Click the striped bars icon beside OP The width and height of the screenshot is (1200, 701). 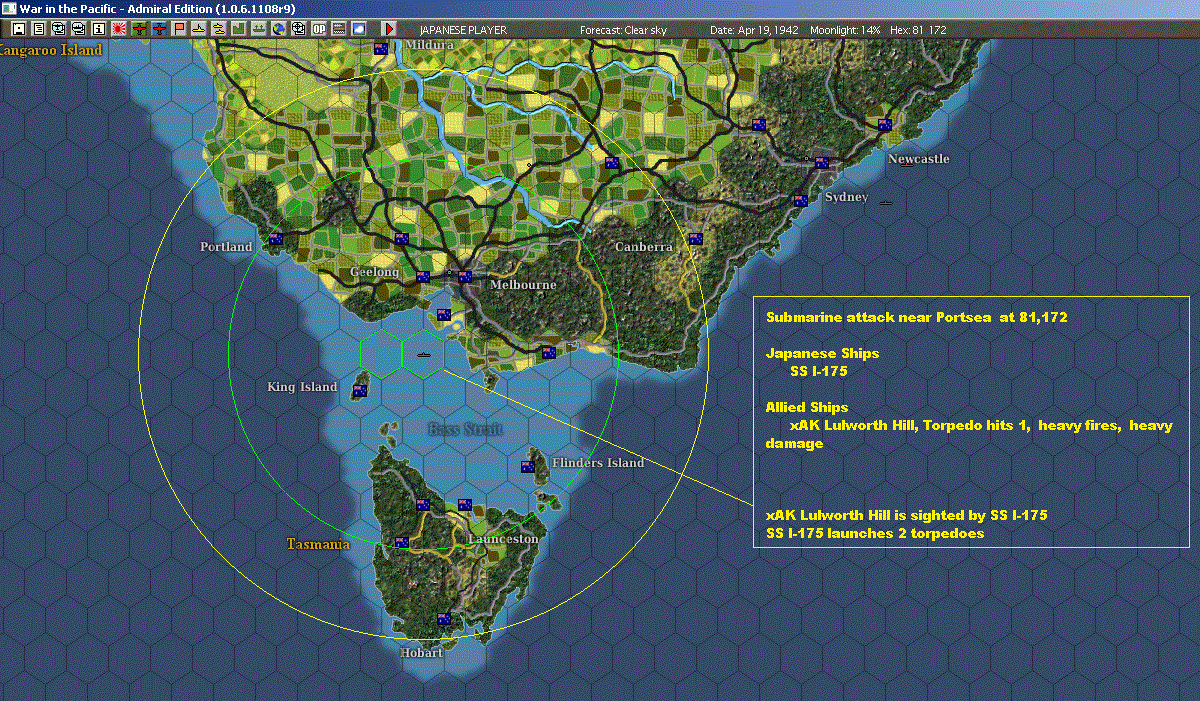[x=338, y=29]
